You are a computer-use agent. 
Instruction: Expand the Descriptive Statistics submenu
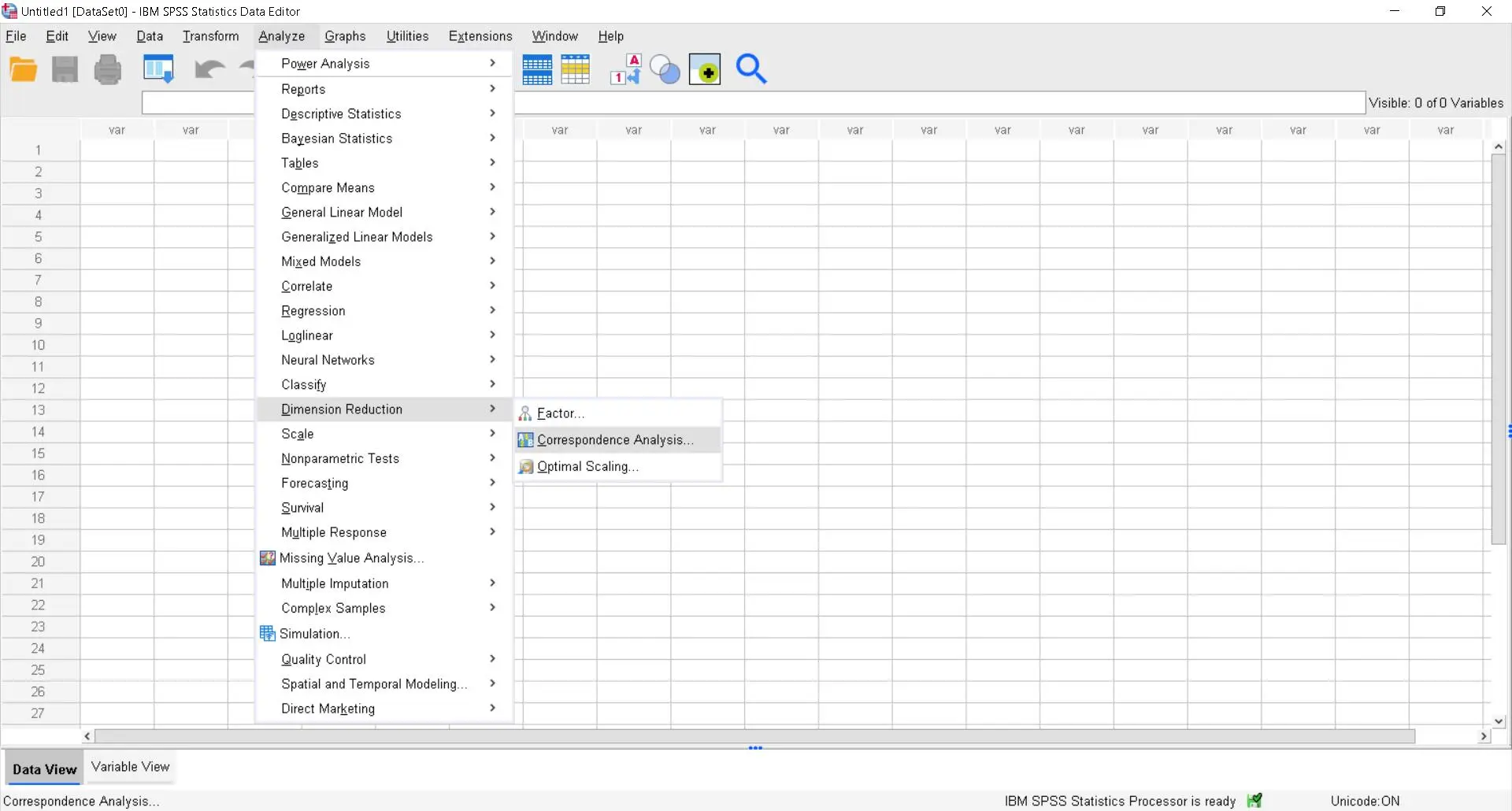[341, 114]
